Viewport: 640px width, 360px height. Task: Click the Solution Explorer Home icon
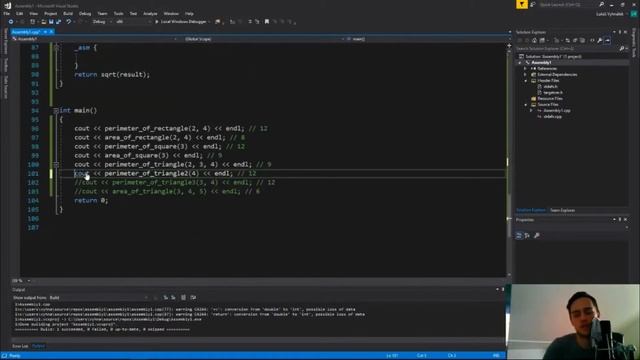click(x=534, y=40)
